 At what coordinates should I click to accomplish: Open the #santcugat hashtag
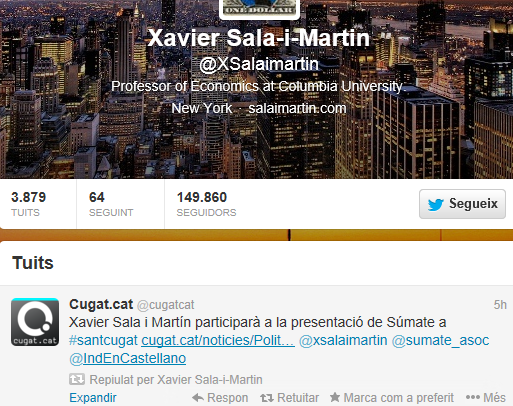point(103,340)
